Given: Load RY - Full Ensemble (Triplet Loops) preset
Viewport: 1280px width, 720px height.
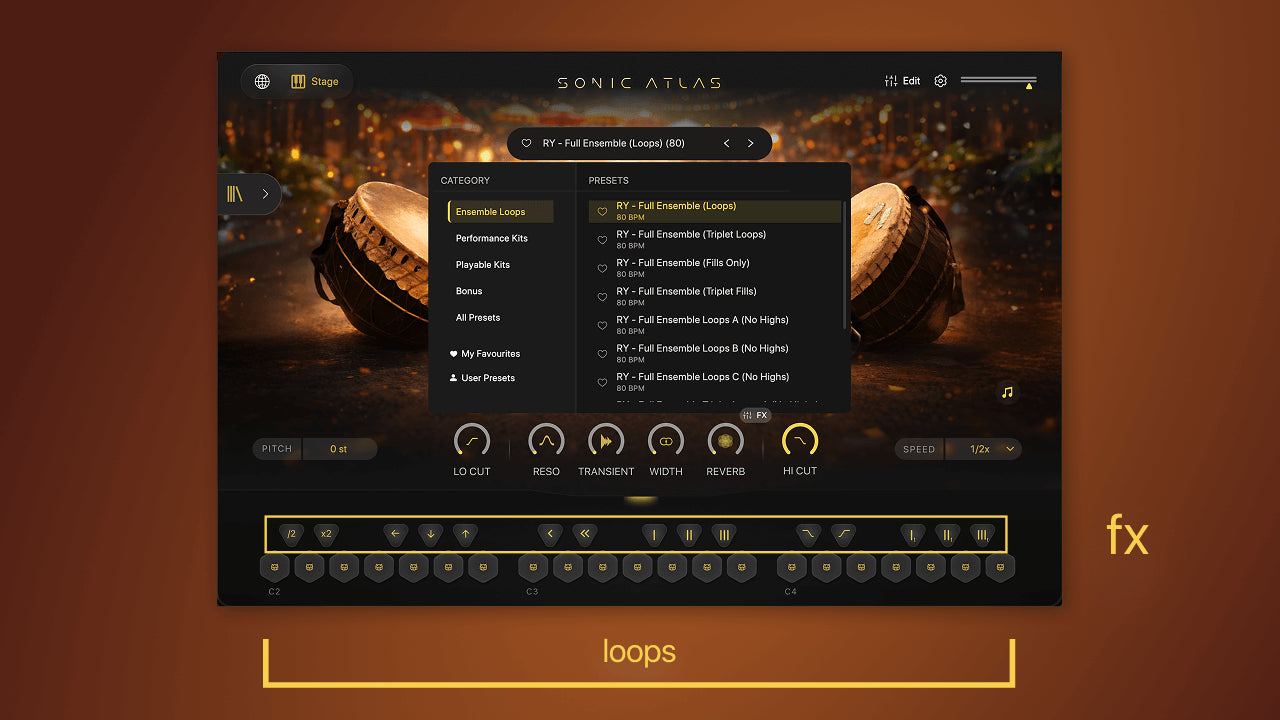Looking at the screenshot, I should click(715, 240).
